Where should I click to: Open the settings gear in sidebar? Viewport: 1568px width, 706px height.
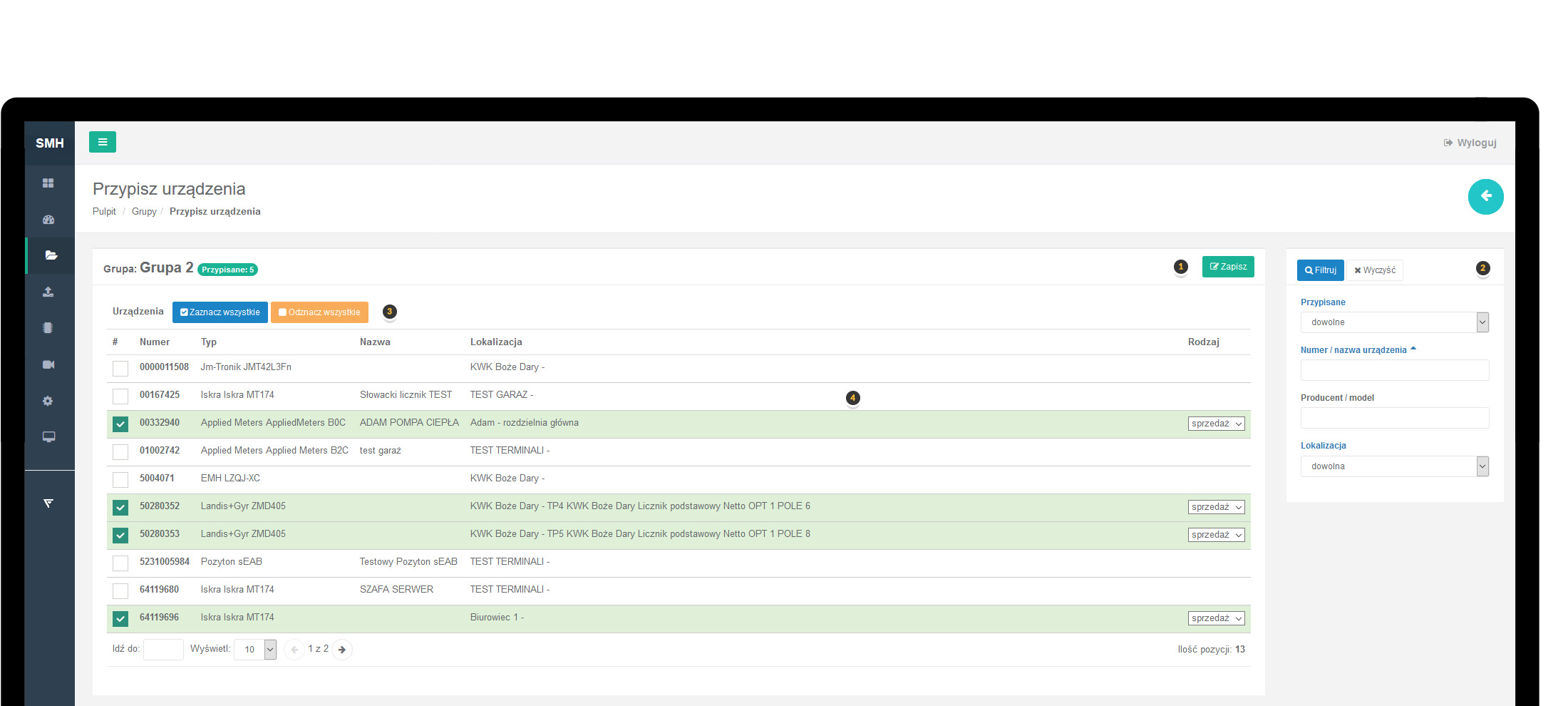pyautogui.click(x=48, y=401)
